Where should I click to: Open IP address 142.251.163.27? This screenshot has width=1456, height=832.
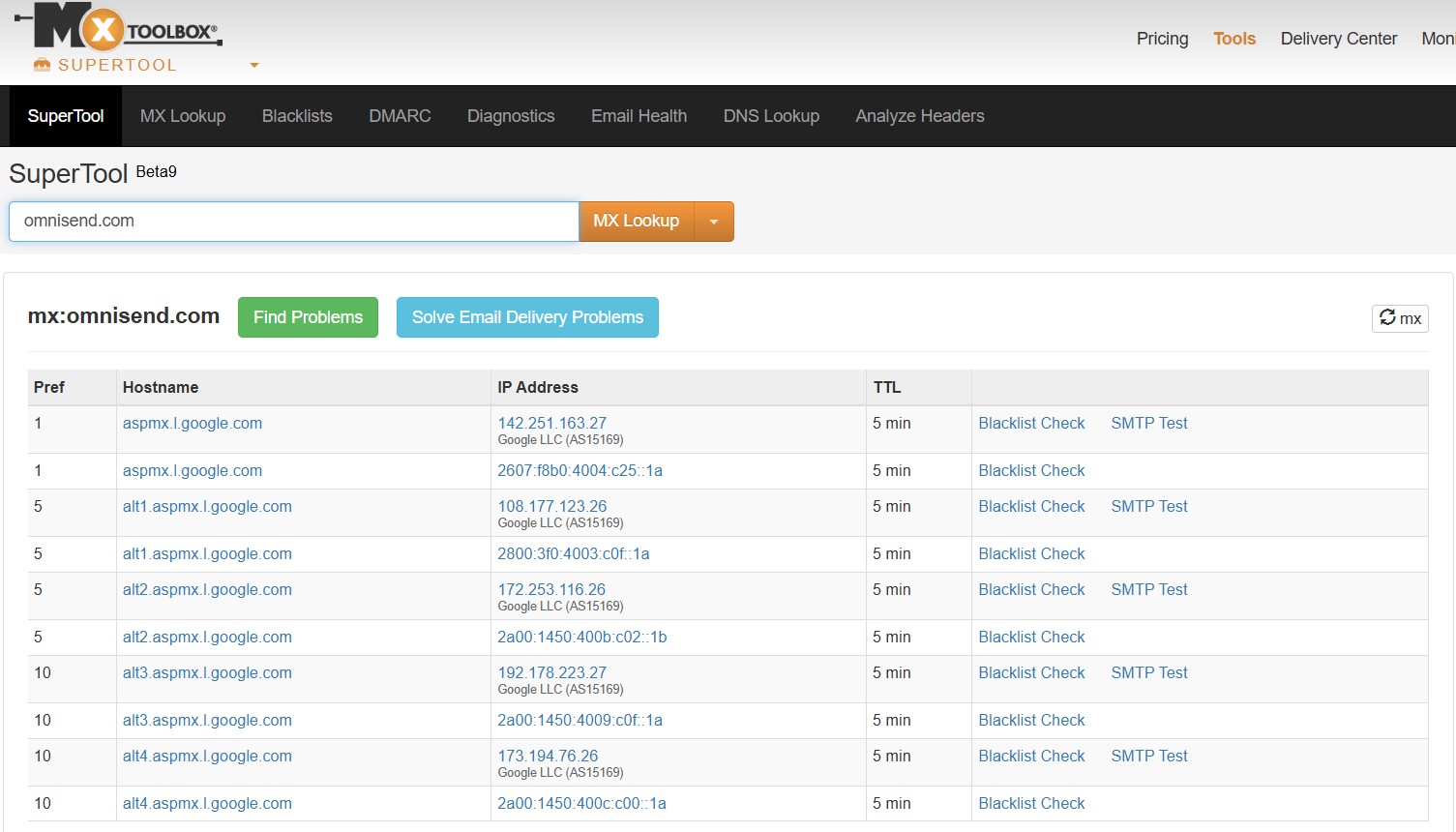552,423
